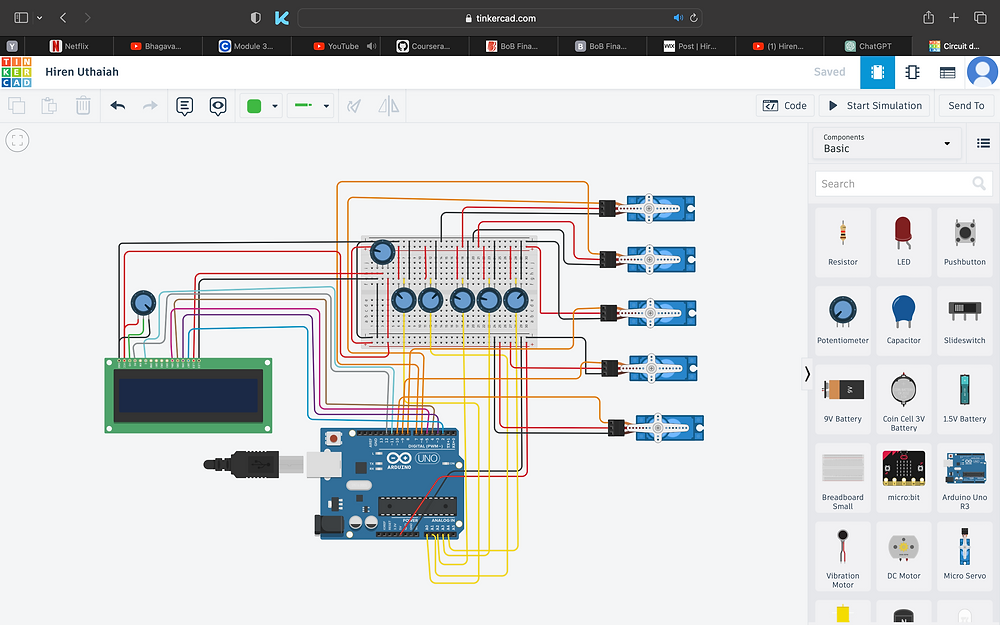Image resolution: width=1000 pixels, height=625 pixels.
Task: Expand the wire type dropdown
Action: (x=324, y=105)
